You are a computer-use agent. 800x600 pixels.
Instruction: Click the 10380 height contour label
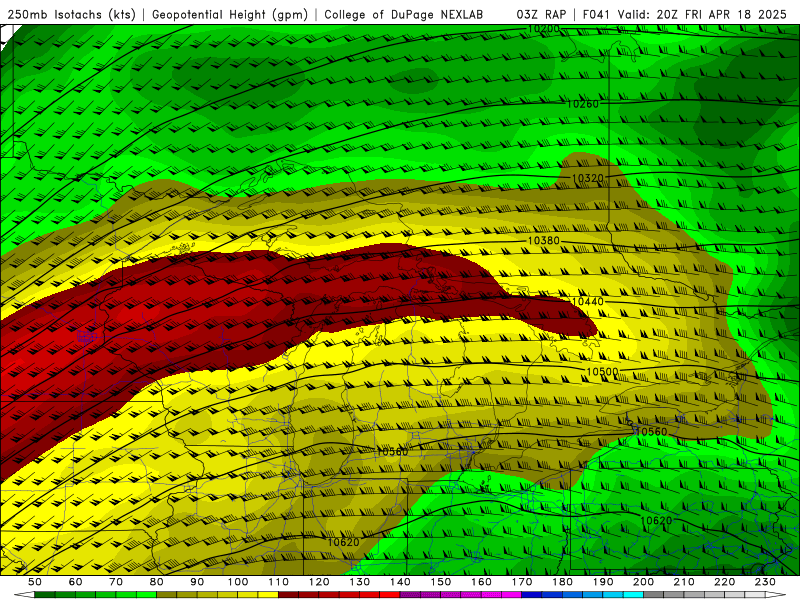click(543, 240)
